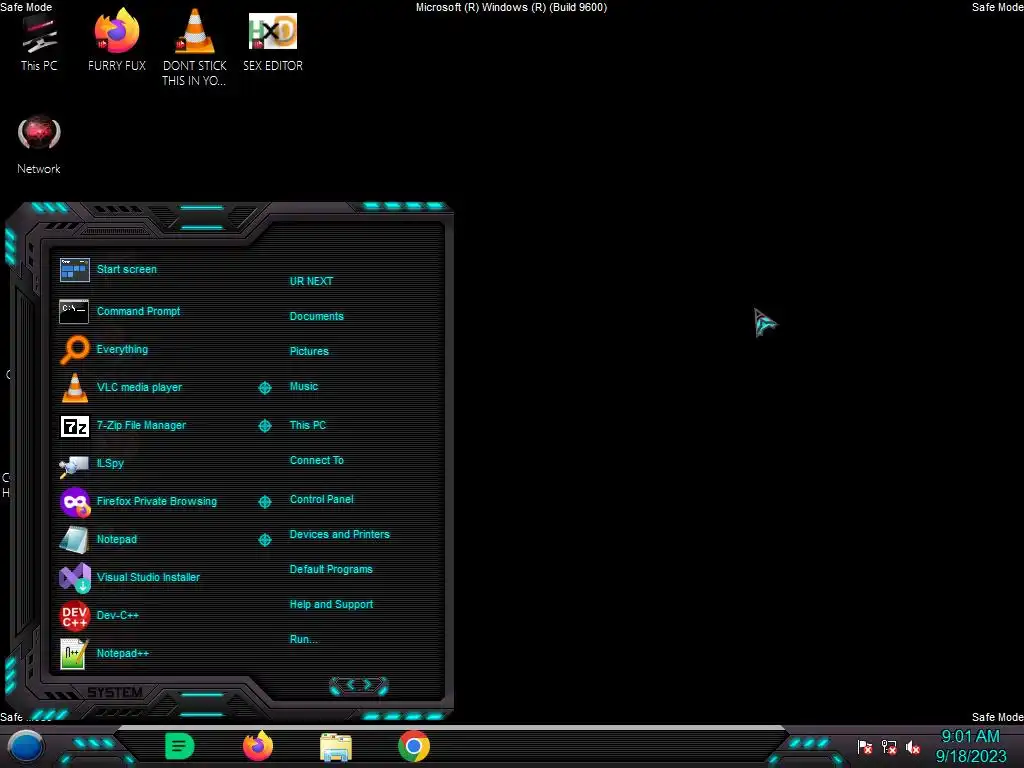Viewport: 1024px width, 768px height.
Task: Expand Firefox Private Browsing jump list arrow
Action: (264, 502)
